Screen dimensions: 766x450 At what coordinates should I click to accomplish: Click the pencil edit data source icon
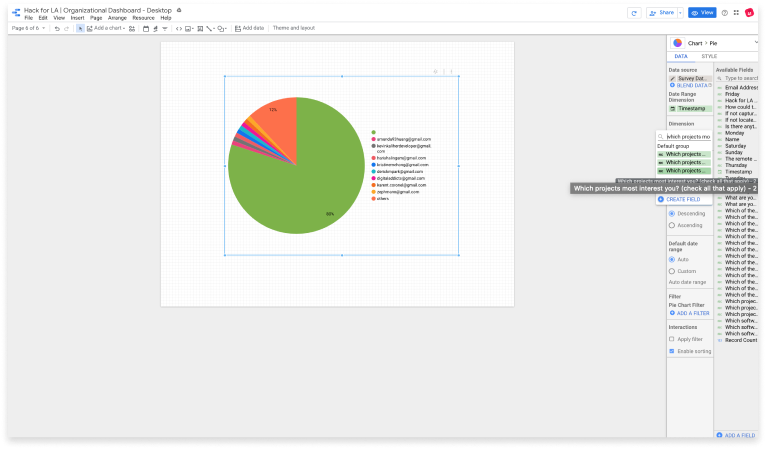point(673,78)
